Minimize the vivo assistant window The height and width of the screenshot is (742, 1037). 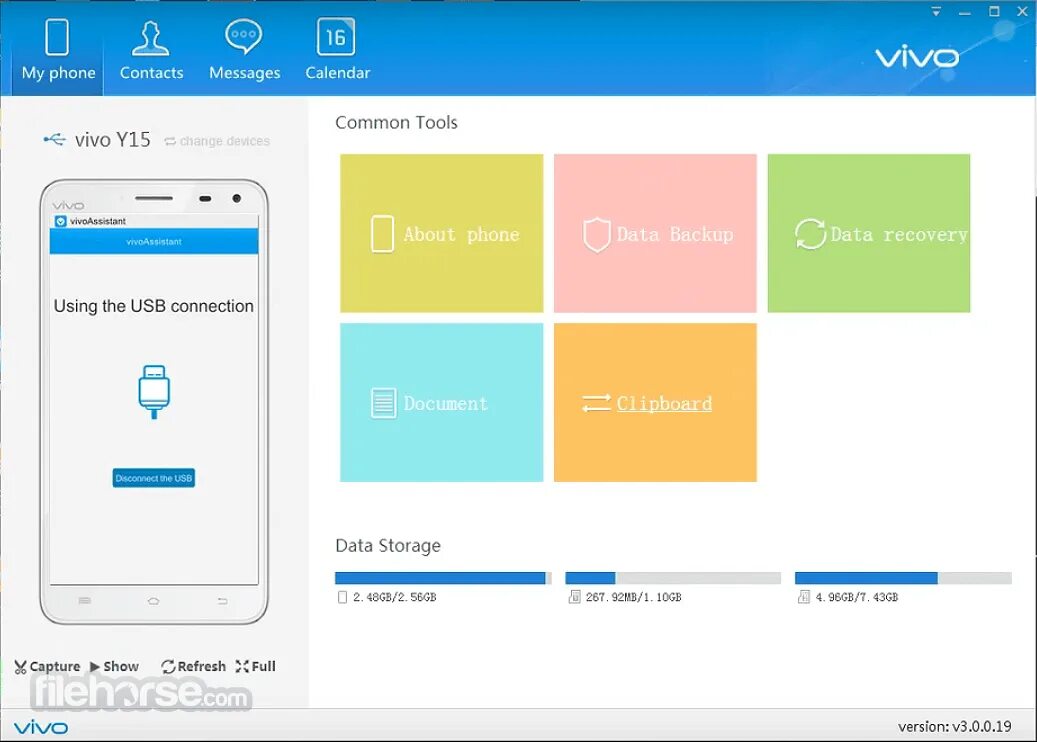click(x=965, y=12)
